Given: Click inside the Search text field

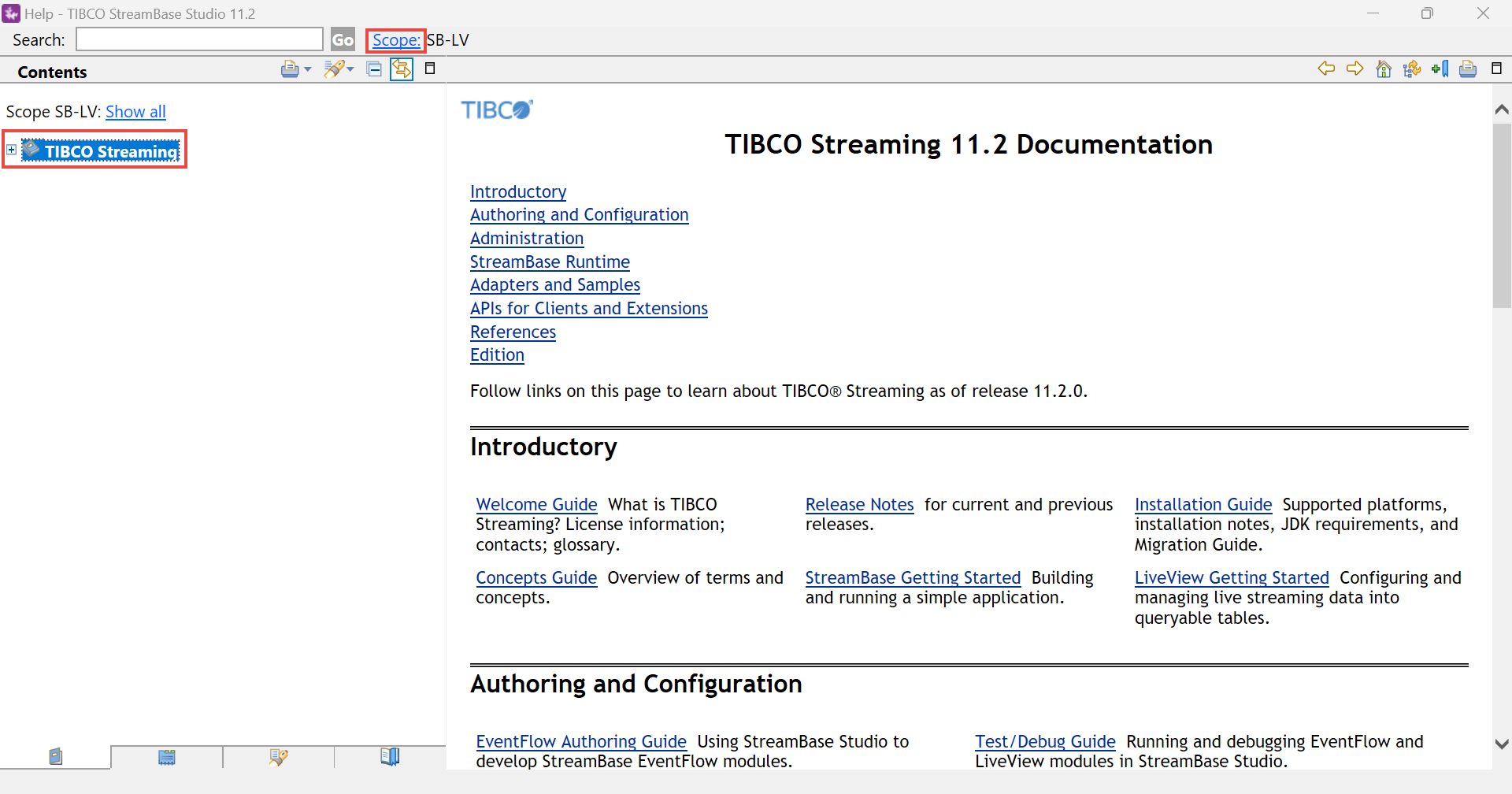Looking at the screenshot, I should pyautogui.click(x=199, y=39).
